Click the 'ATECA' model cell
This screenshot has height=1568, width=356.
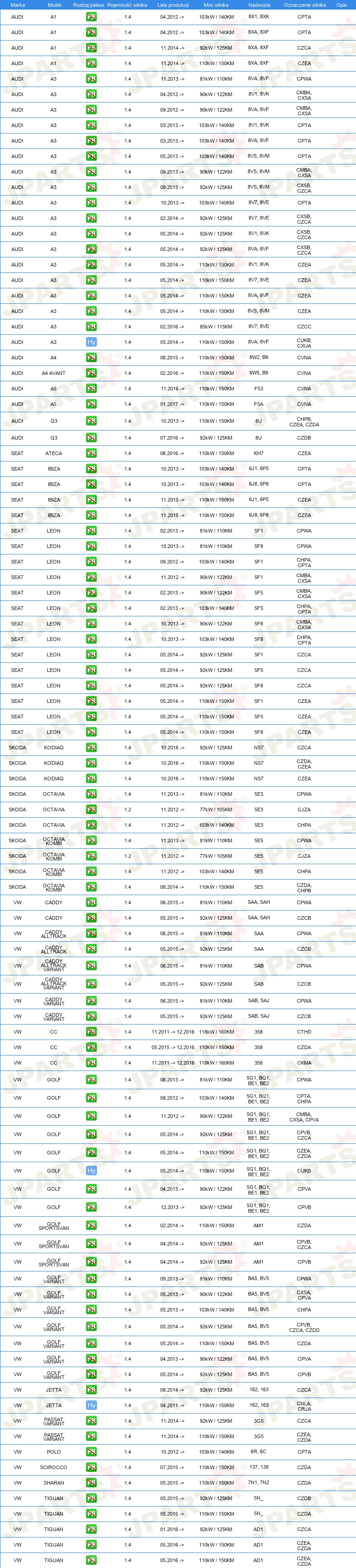54,453
